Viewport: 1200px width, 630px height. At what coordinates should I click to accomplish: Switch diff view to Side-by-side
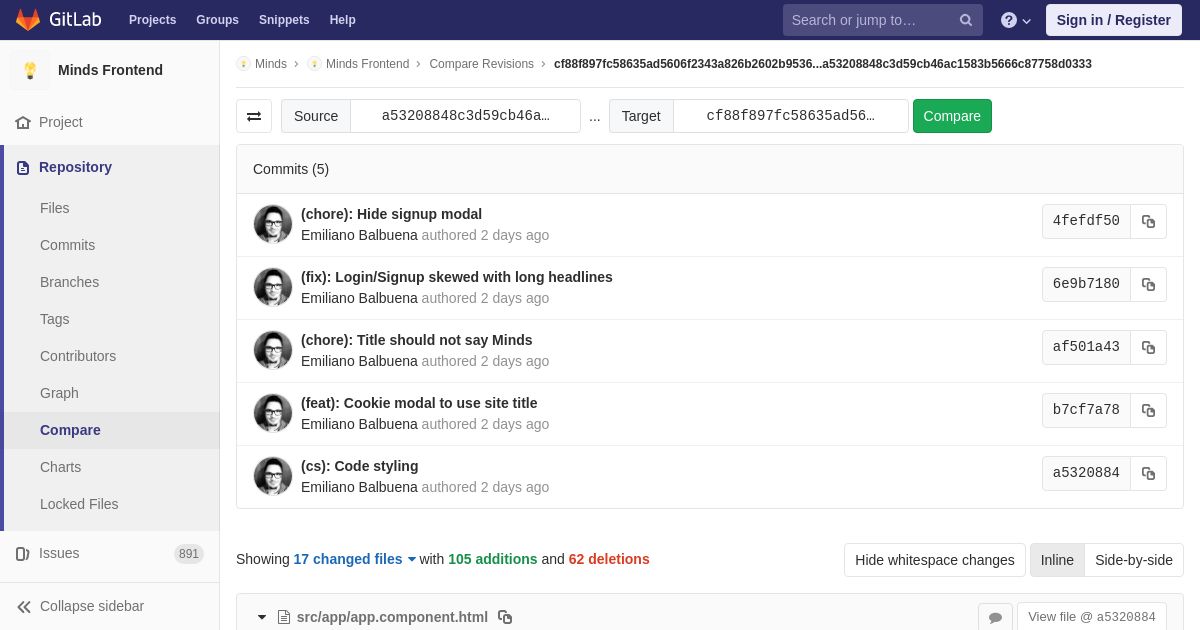(x=1133, y=560)
